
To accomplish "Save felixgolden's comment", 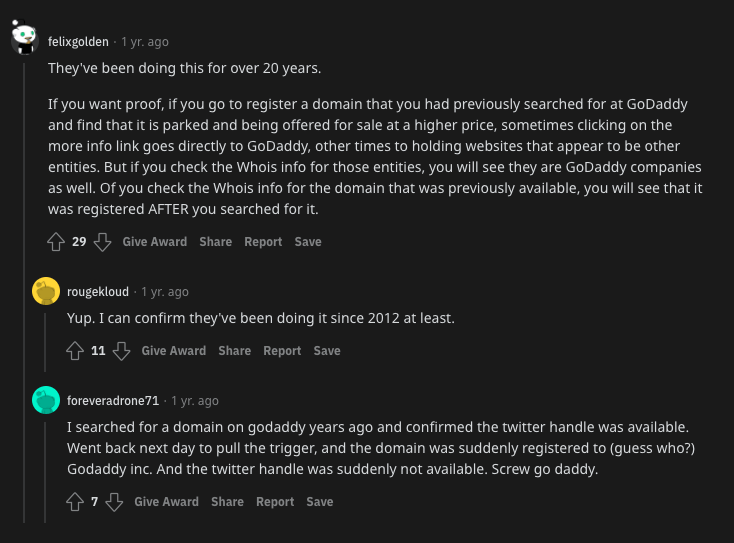I will [308, 242].
